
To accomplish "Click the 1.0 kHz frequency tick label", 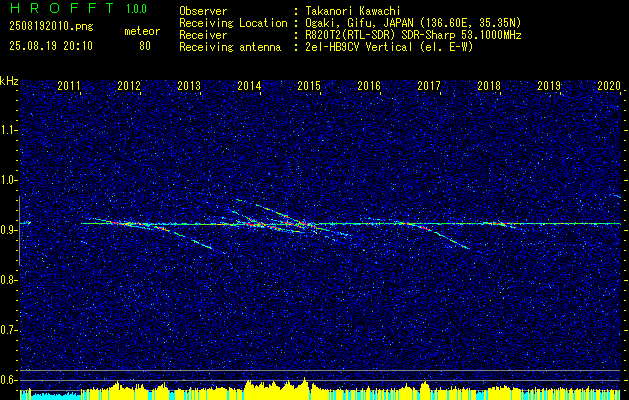I will tap(8, 180).
